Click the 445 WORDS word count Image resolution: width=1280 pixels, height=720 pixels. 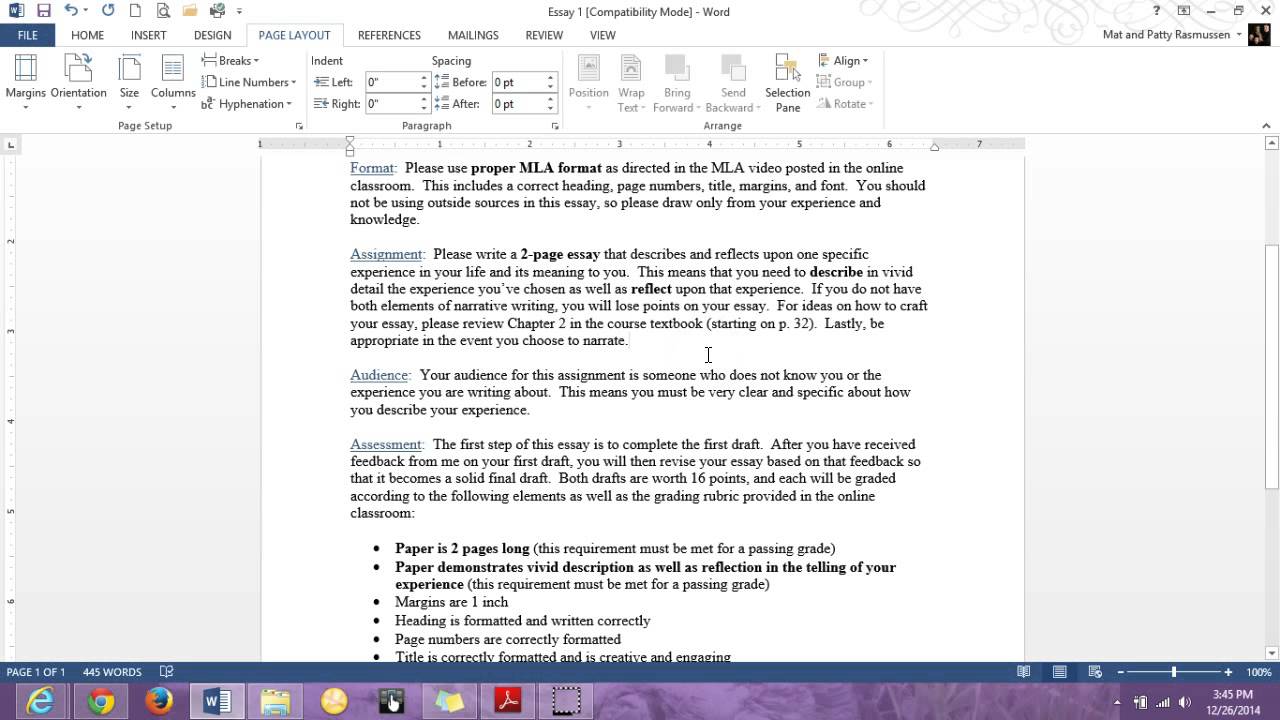[x=112, y=672]
